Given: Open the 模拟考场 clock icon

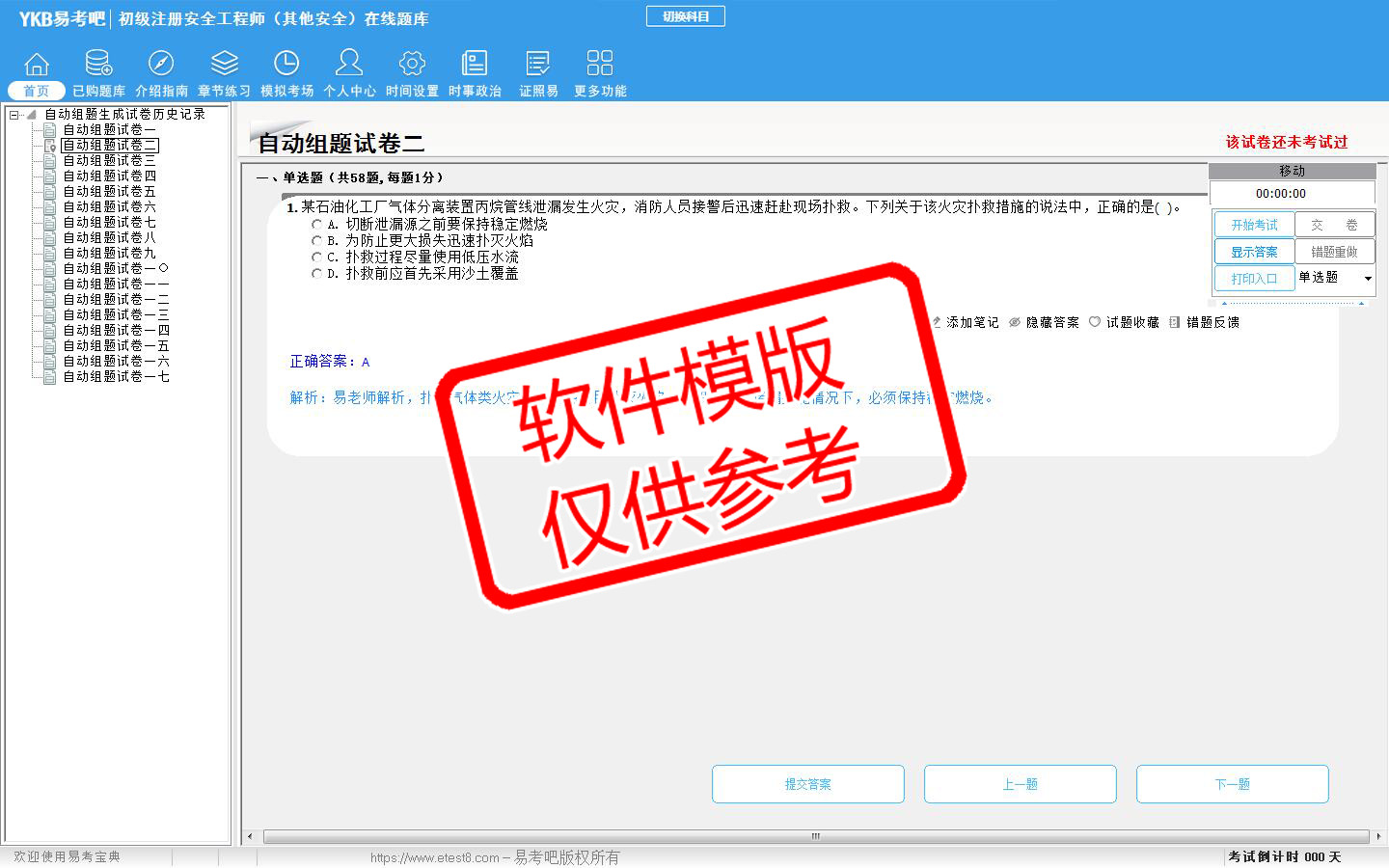Looking at the screenshot, I should tap(286, 65).
